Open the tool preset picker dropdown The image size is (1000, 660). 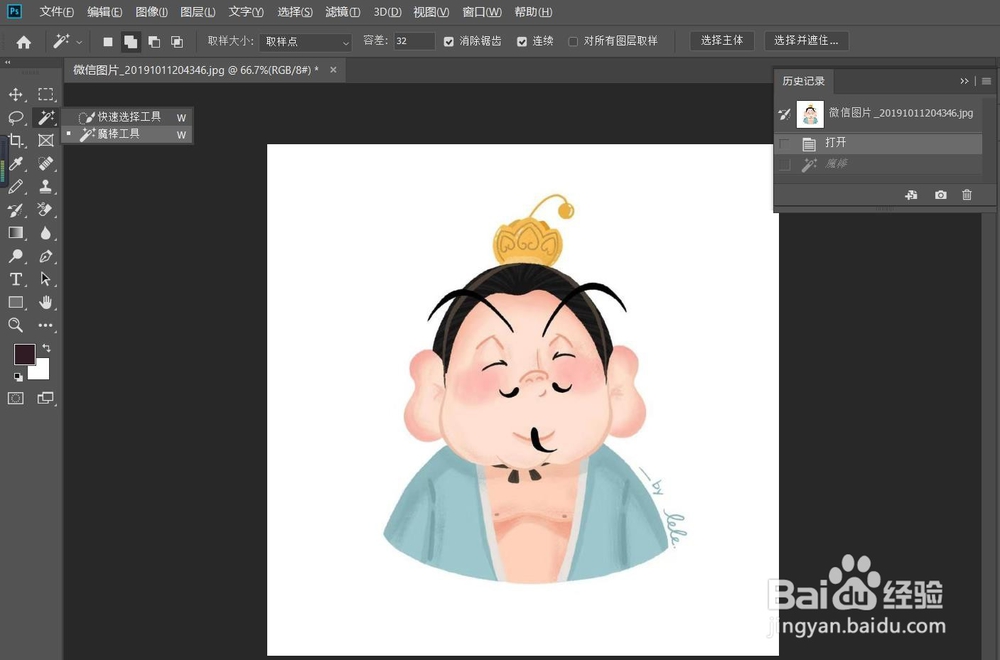pos(80,41)
